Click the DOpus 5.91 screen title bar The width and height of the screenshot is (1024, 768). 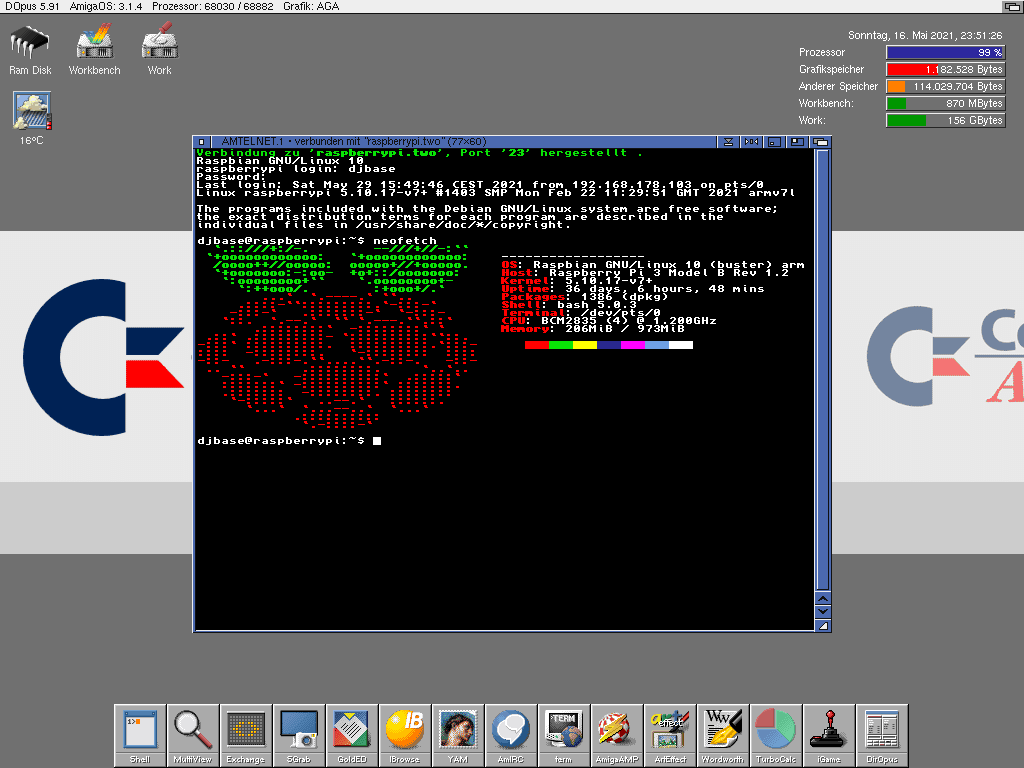pyautogui.click(x=501, y=7)
